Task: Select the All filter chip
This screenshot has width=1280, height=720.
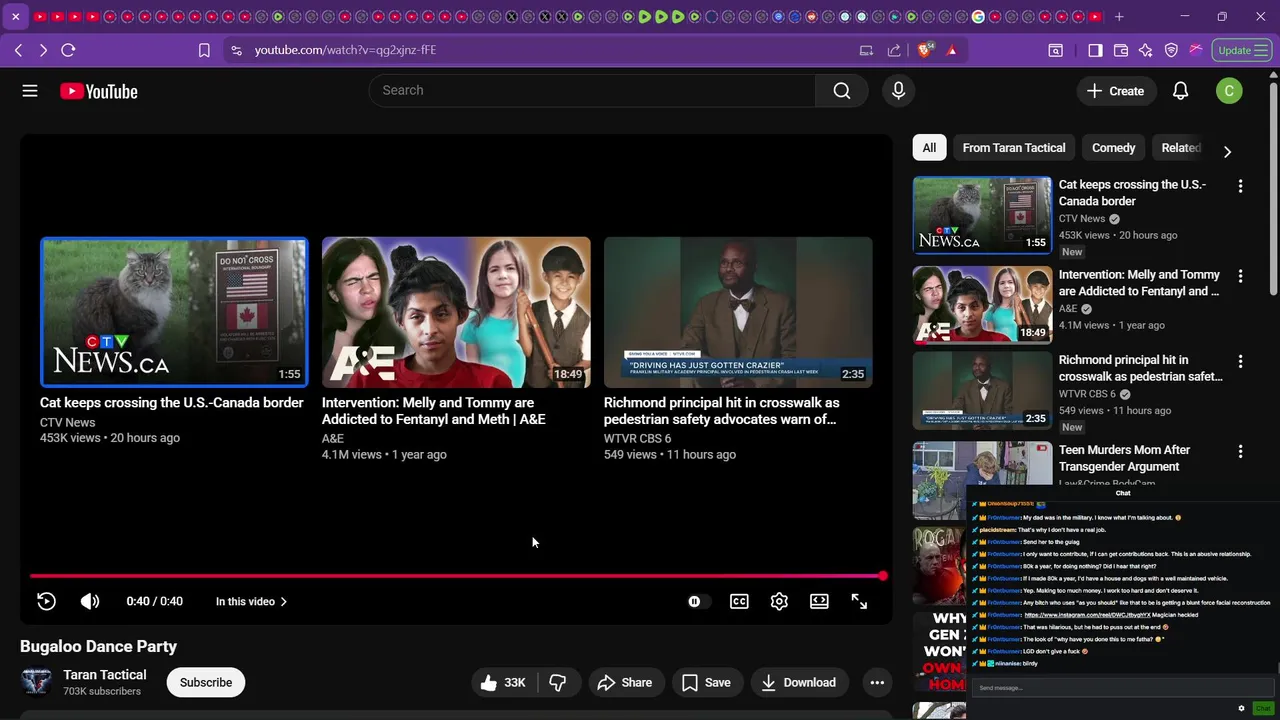Action: (929, 148)
